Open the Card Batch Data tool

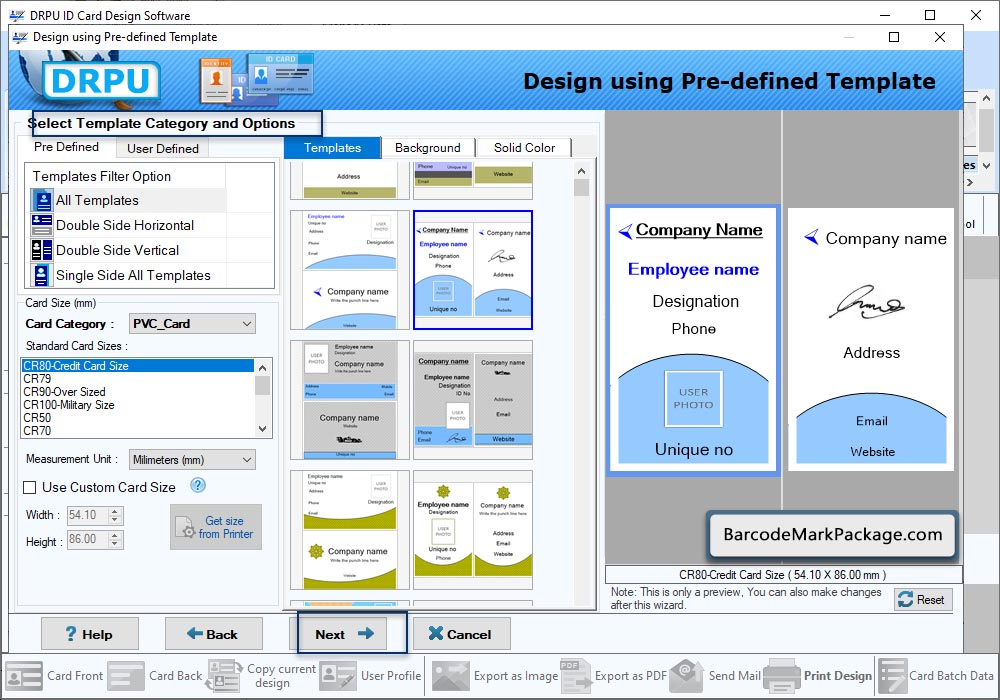pos(937,676)
